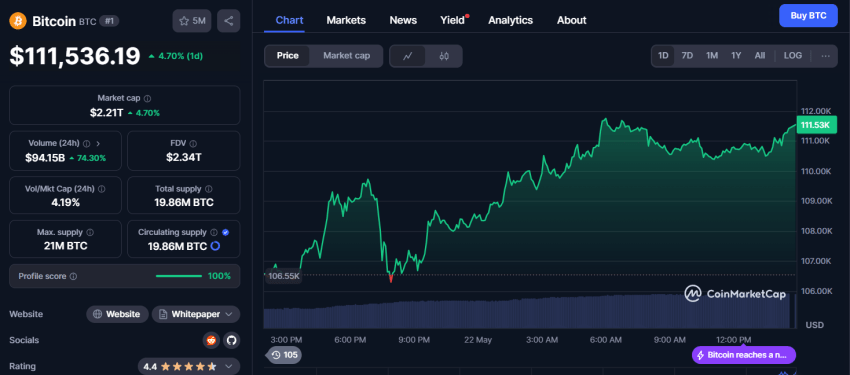
Task: Click the $2.21T market cap value
Action: [106, 113]
